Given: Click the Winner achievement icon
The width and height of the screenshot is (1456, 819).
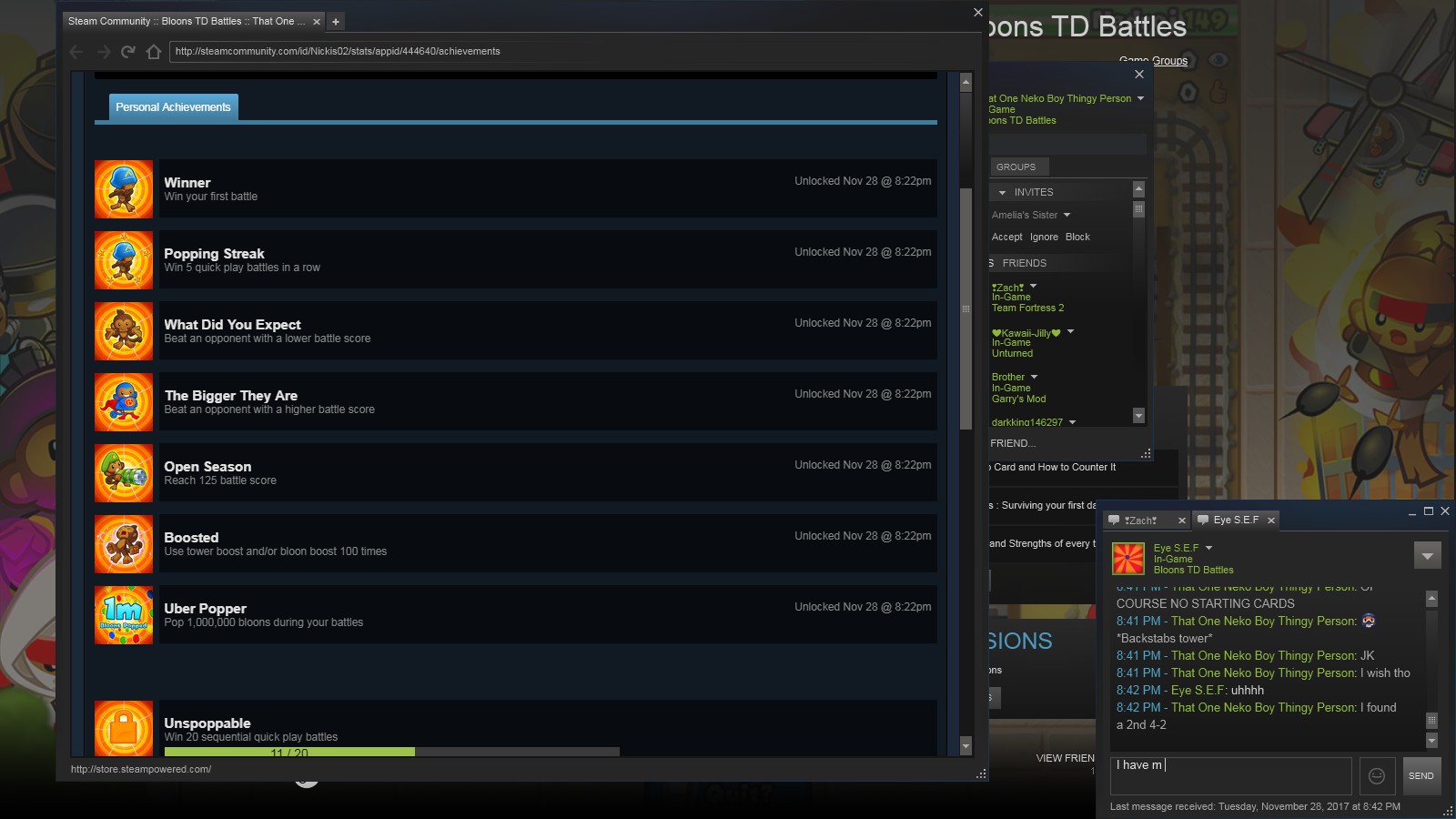Looking at the screenshot, I should point(124,189).
